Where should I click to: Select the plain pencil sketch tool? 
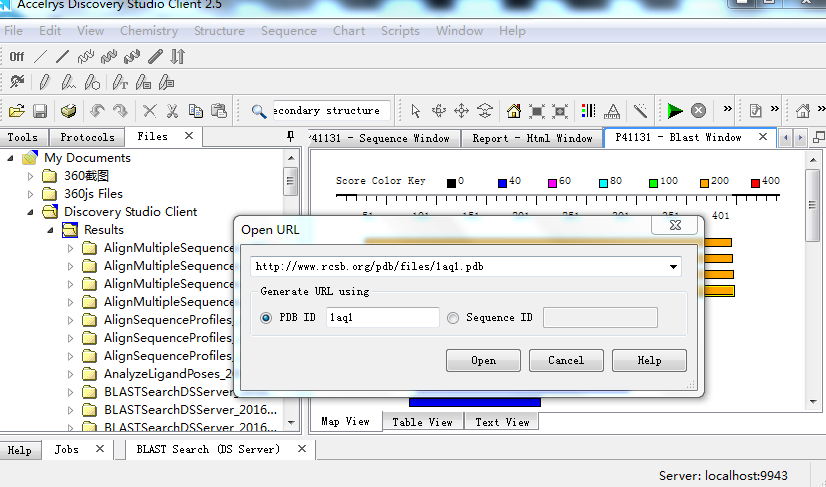44,82
